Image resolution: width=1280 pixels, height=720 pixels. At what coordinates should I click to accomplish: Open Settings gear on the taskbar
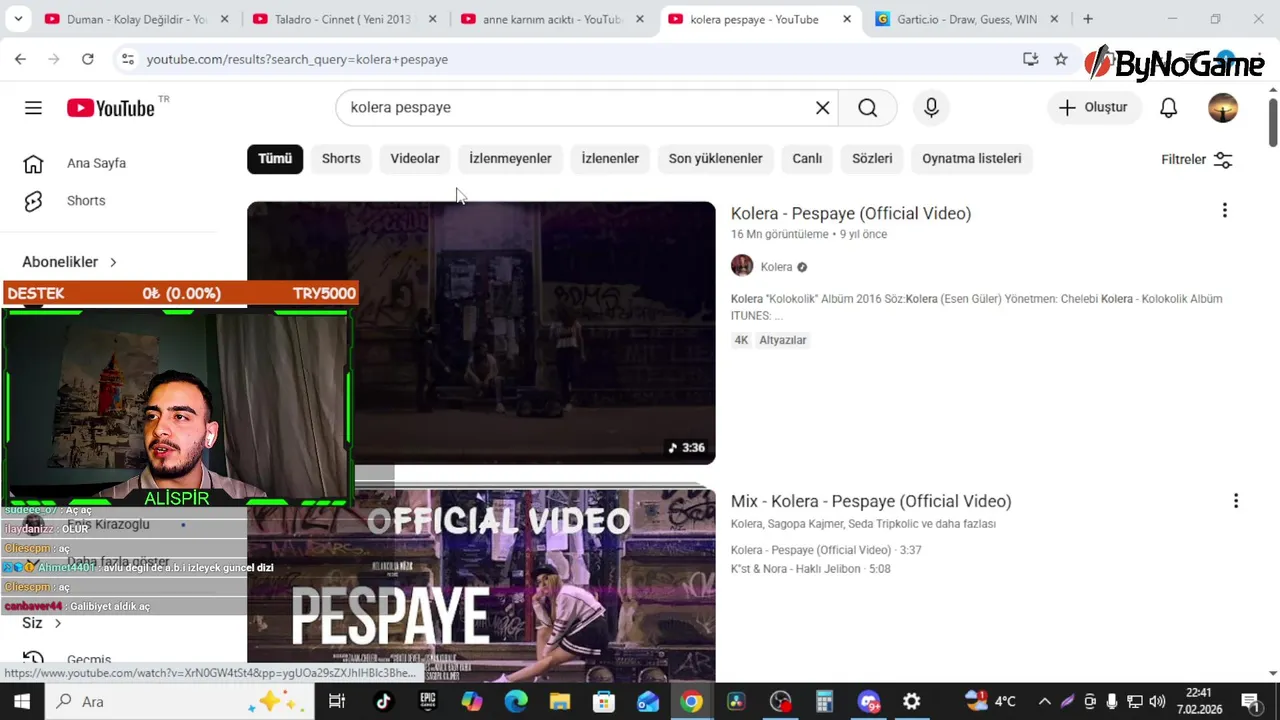pyautogui.click(x=912, y=701)
